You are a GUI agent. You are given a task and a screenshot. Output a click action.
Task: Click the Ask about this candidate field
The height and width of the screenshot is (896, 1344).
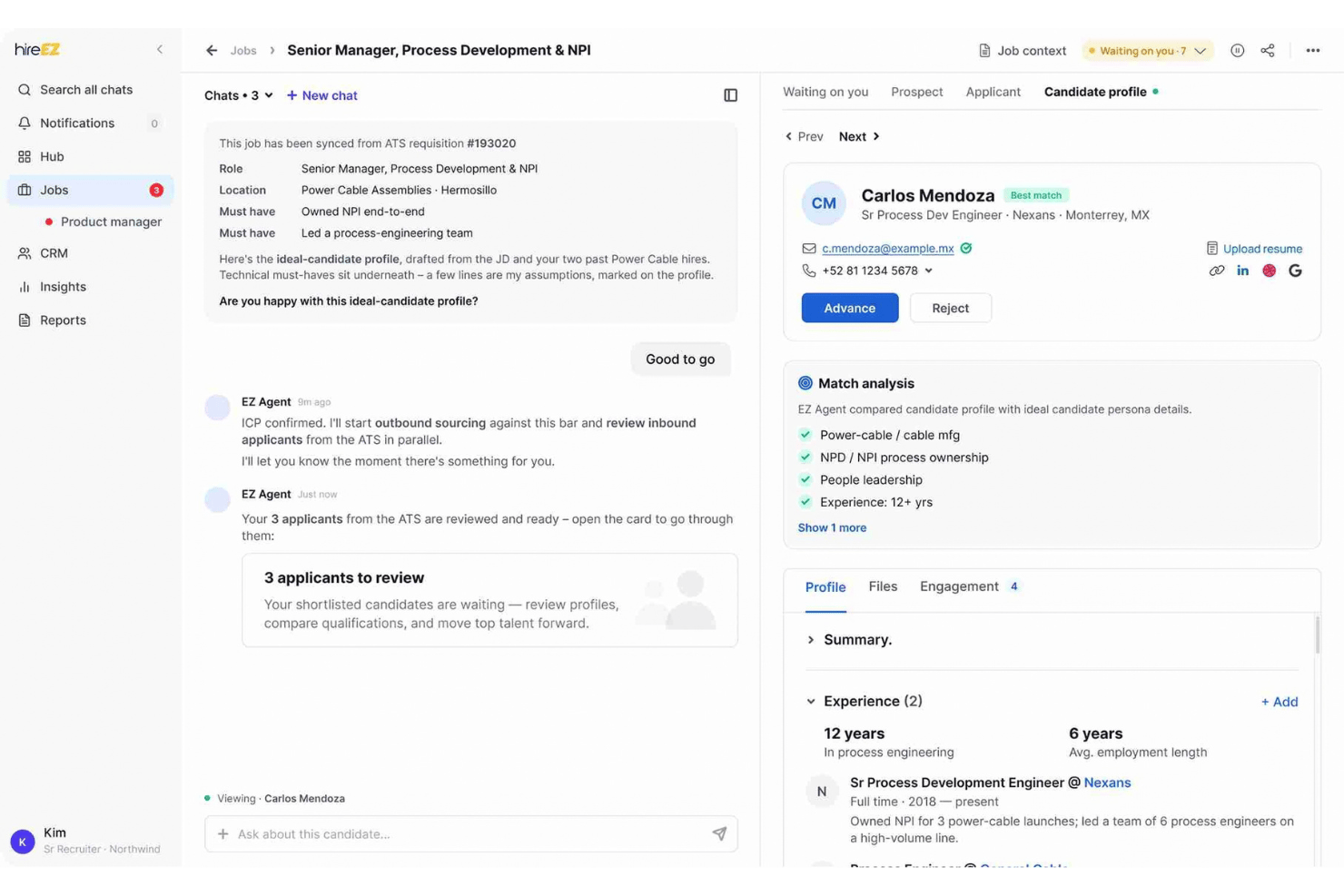(471, 833)
